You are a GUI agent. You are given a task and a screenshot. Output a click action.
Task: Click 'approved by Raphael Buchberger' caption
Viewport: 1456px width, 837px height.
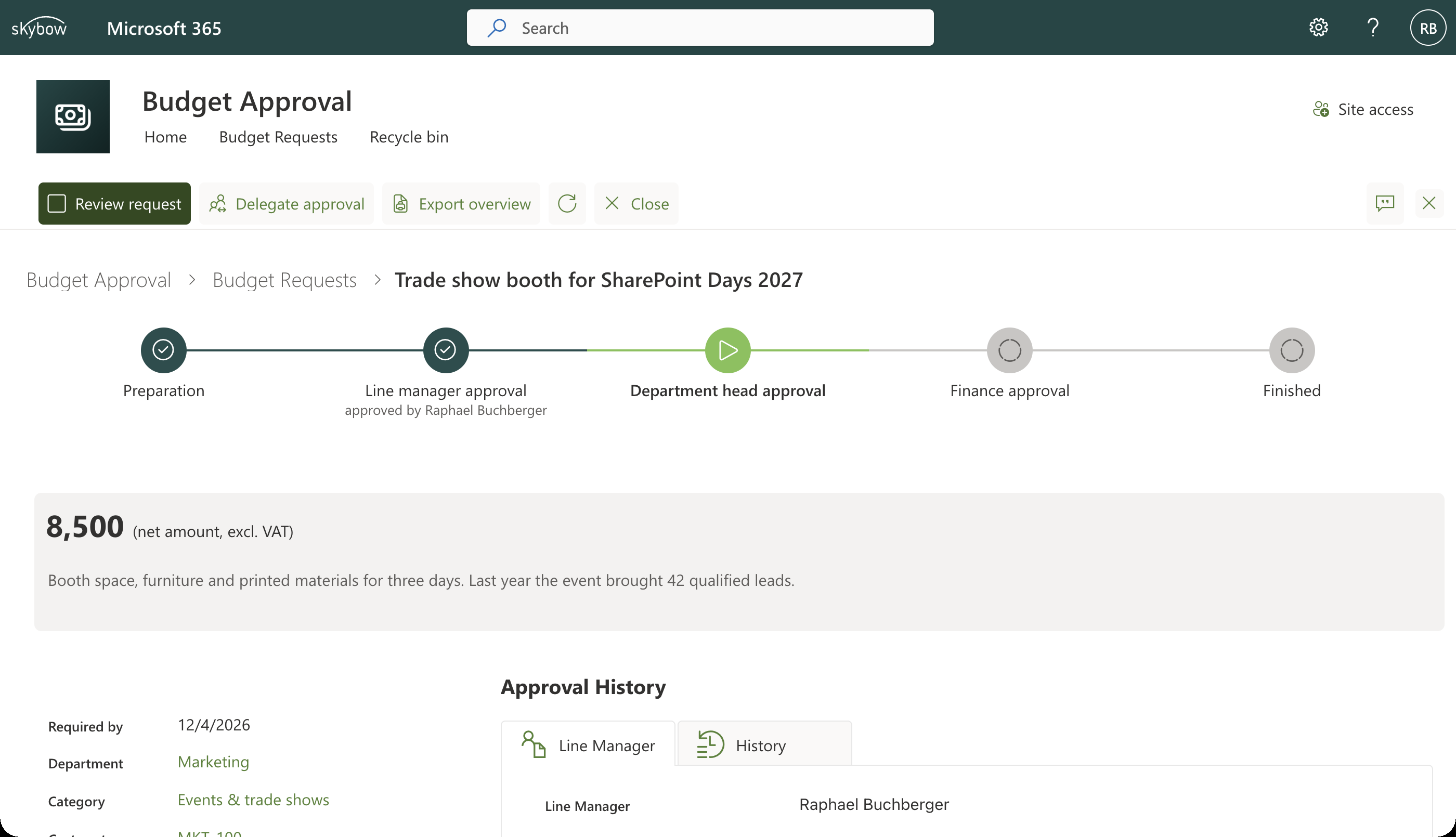(x=446, y=410)
